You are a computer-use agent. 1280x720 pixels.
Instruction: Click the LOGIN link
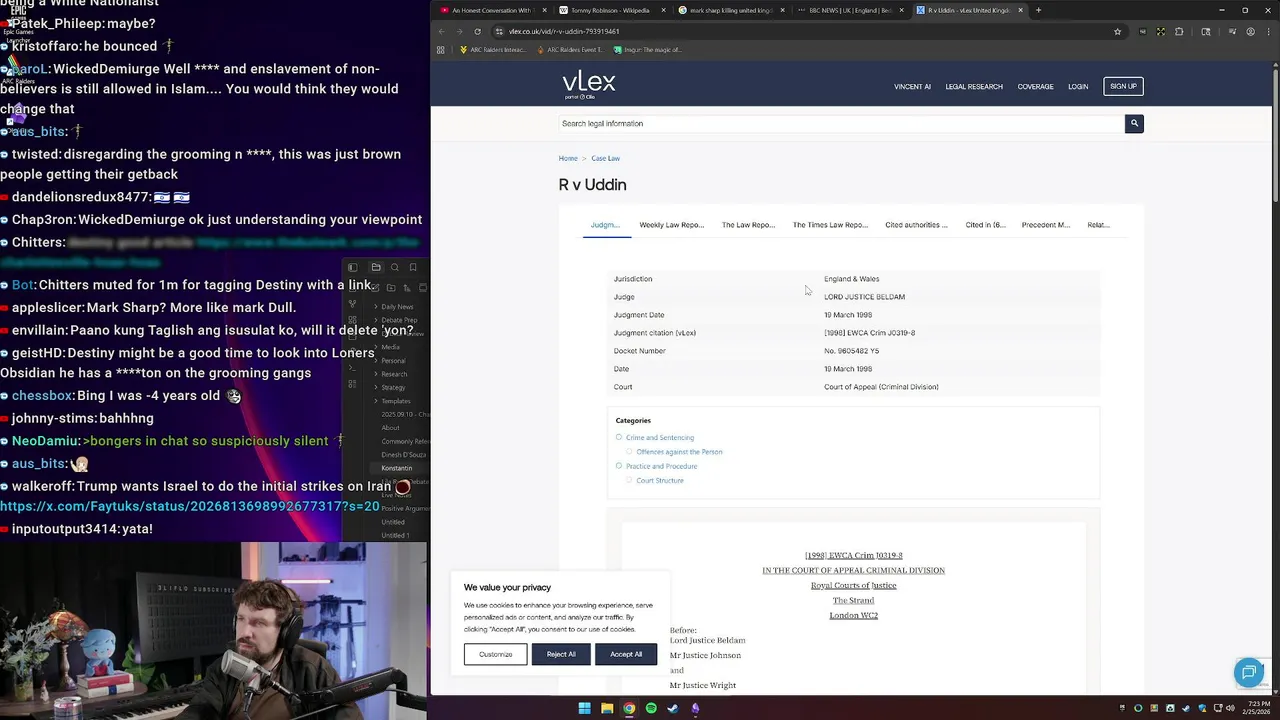tap(1078, 87)
